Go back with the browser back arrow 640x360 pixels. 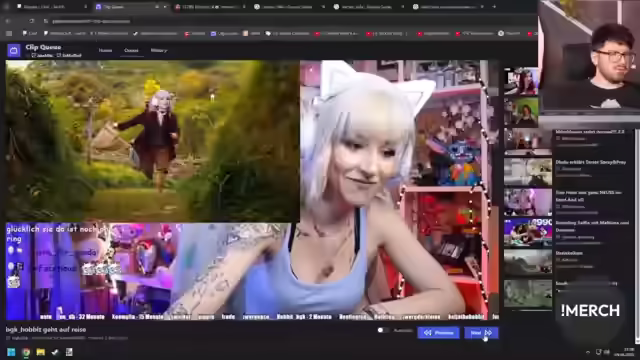tap(8, 21)
